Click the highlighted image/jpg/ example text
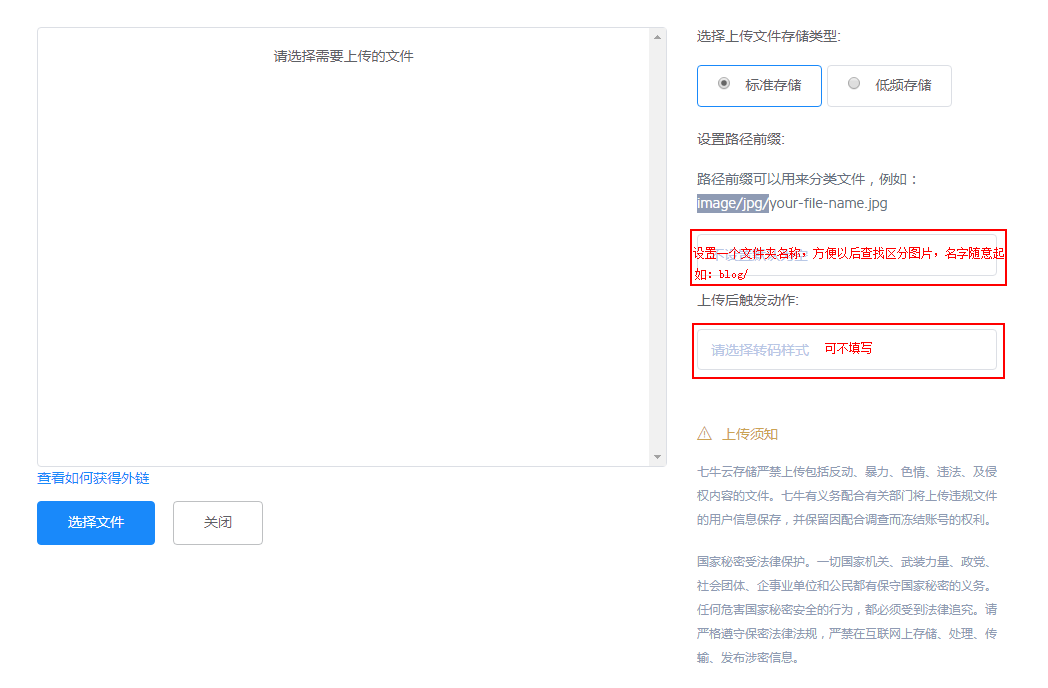Image resolution: width=1048 pixels, height=688 pixels. [733, 203]
